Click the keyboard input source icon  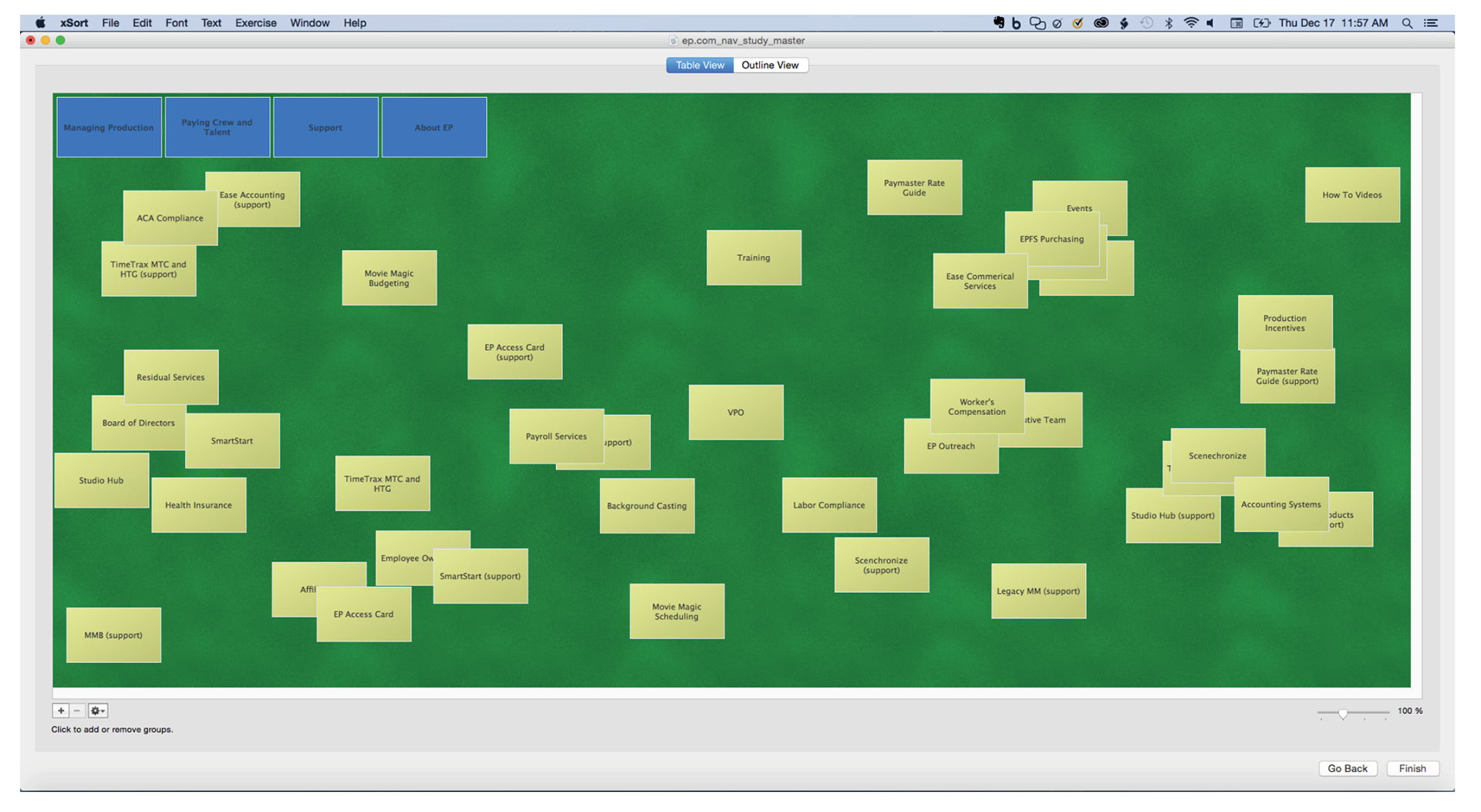(1236, 23)
